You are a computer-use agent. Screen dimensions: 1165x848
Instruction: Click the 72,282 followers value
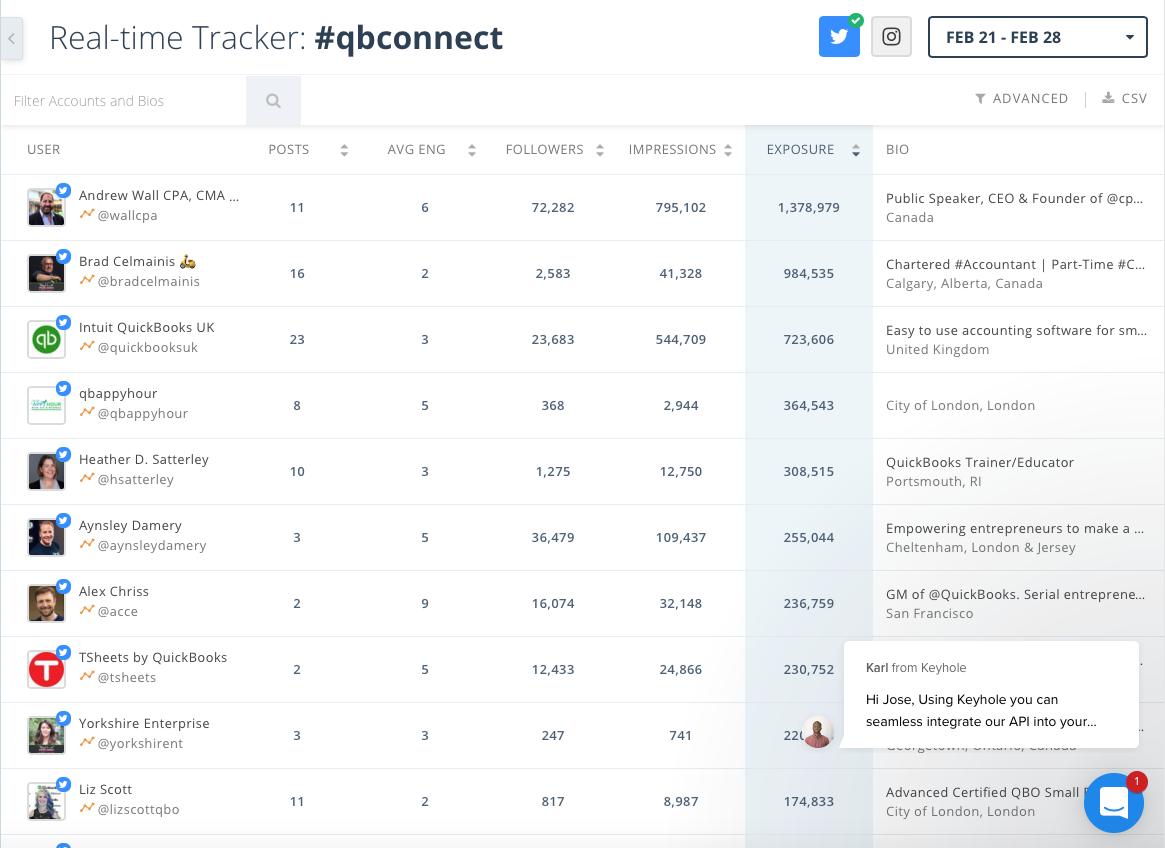click(x=553, y=207)
